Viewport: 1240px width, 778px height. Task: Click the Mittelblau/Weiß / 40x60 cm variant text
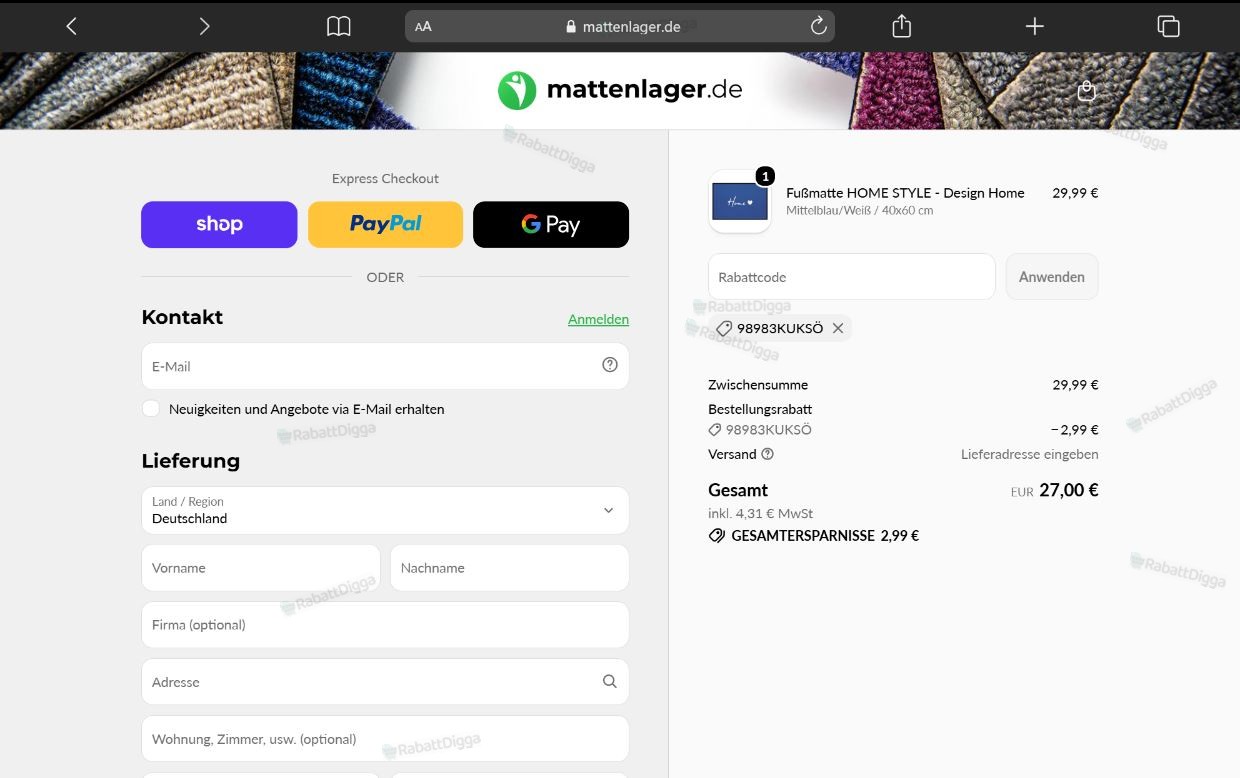point(859,211)
